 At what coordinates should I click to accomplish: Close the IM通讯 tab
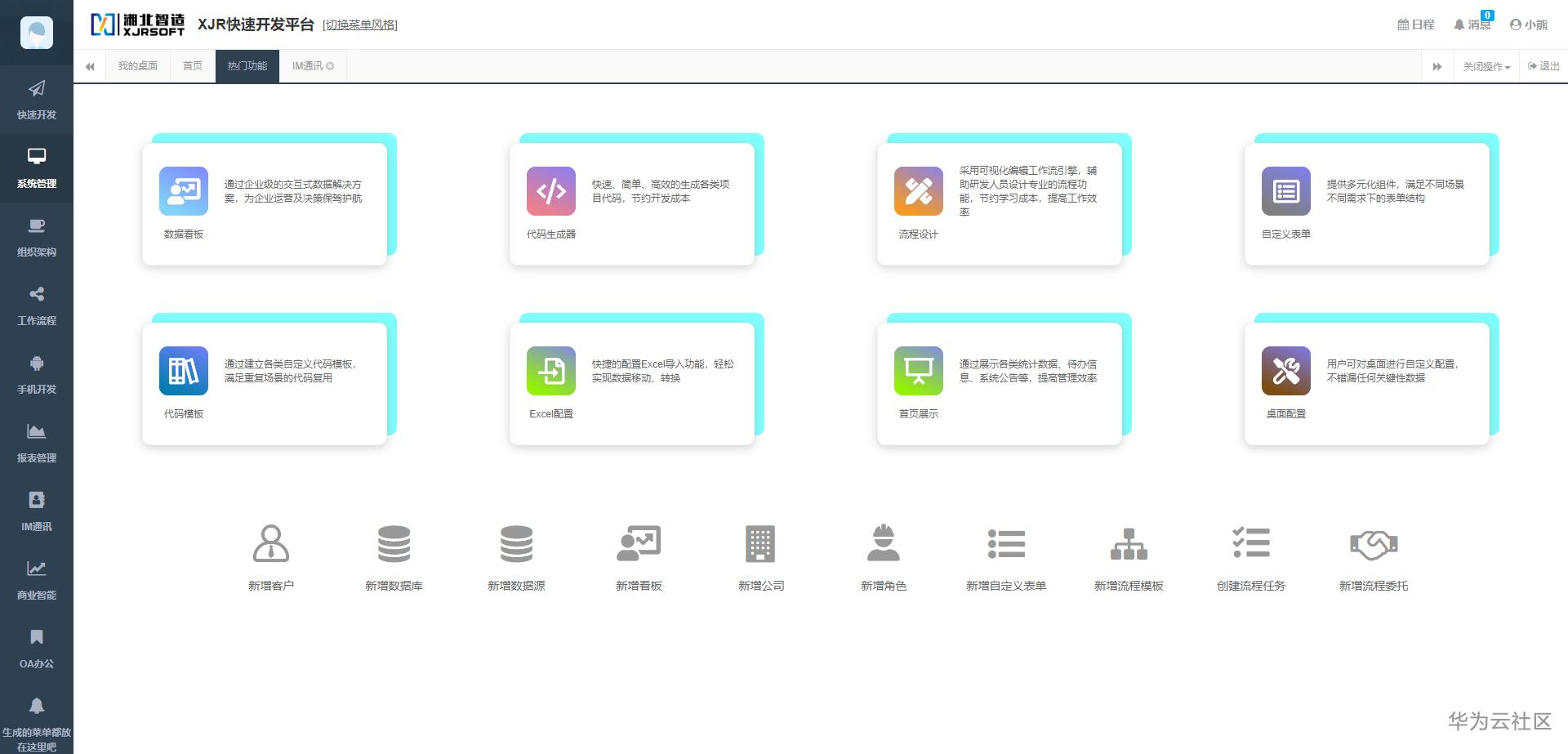[330, 66]
